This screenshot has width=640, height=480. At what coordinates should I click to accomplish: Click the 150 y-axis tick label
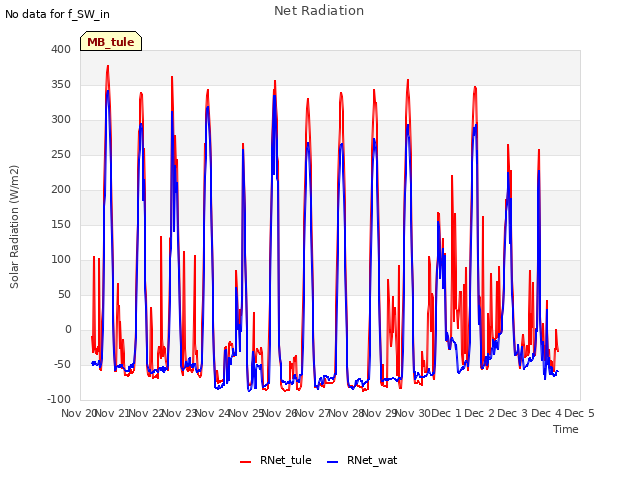(61, 224)
